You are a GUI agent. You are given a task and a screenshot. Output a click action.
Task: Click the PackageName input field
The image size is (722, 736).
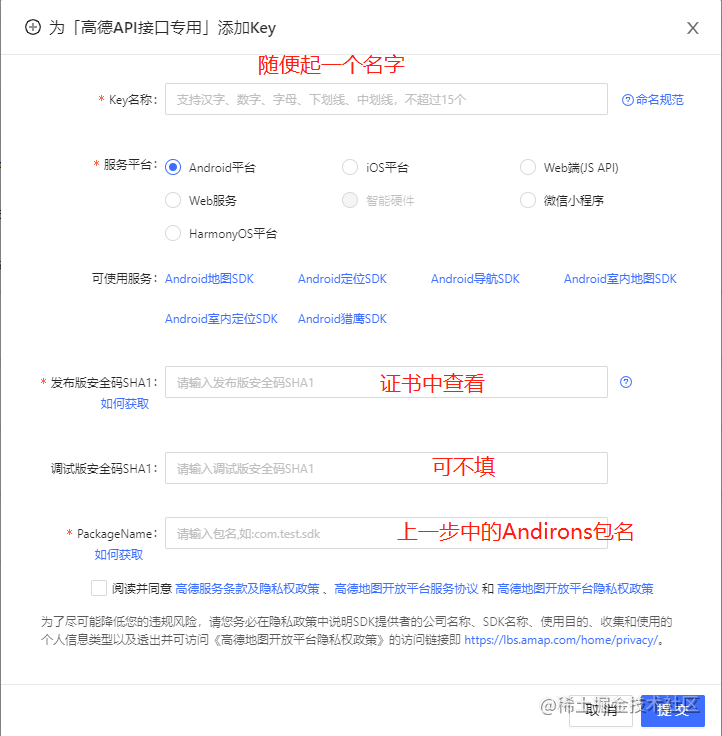tap(386, 533)
